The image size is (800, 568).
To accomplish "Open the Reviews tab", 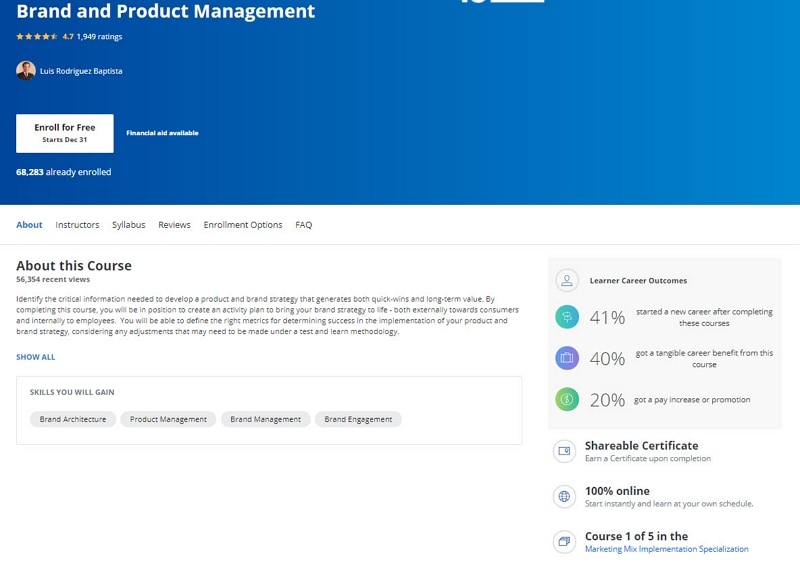I will [174, 225].
